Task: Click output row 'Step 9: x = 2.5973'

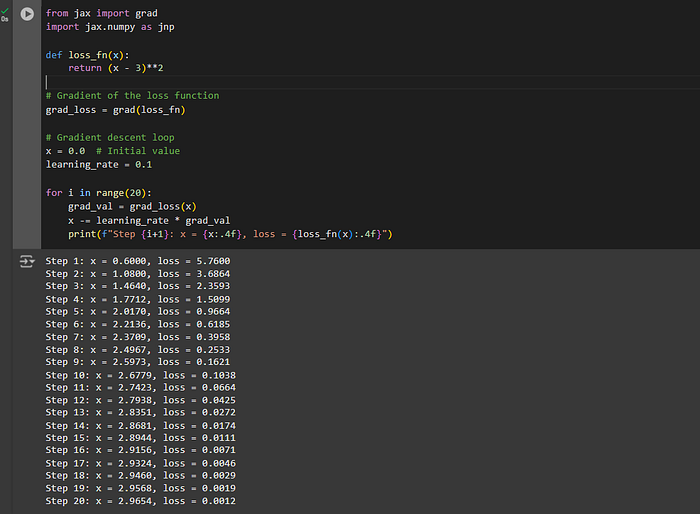Action: coord(138,362)
